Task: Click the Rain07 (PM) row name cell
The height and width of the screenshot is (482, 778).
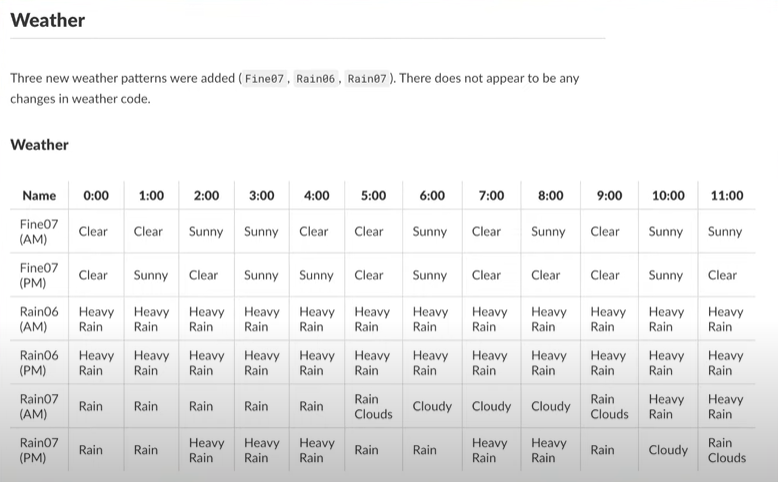Action: 39,450
